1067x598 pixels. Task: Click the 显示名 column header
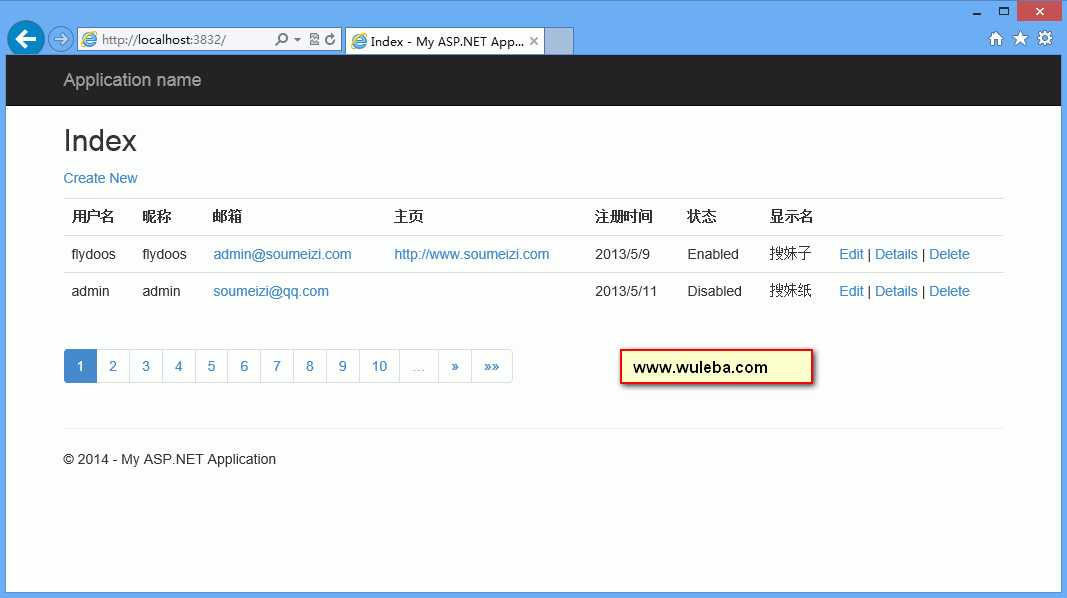point(791,216)
